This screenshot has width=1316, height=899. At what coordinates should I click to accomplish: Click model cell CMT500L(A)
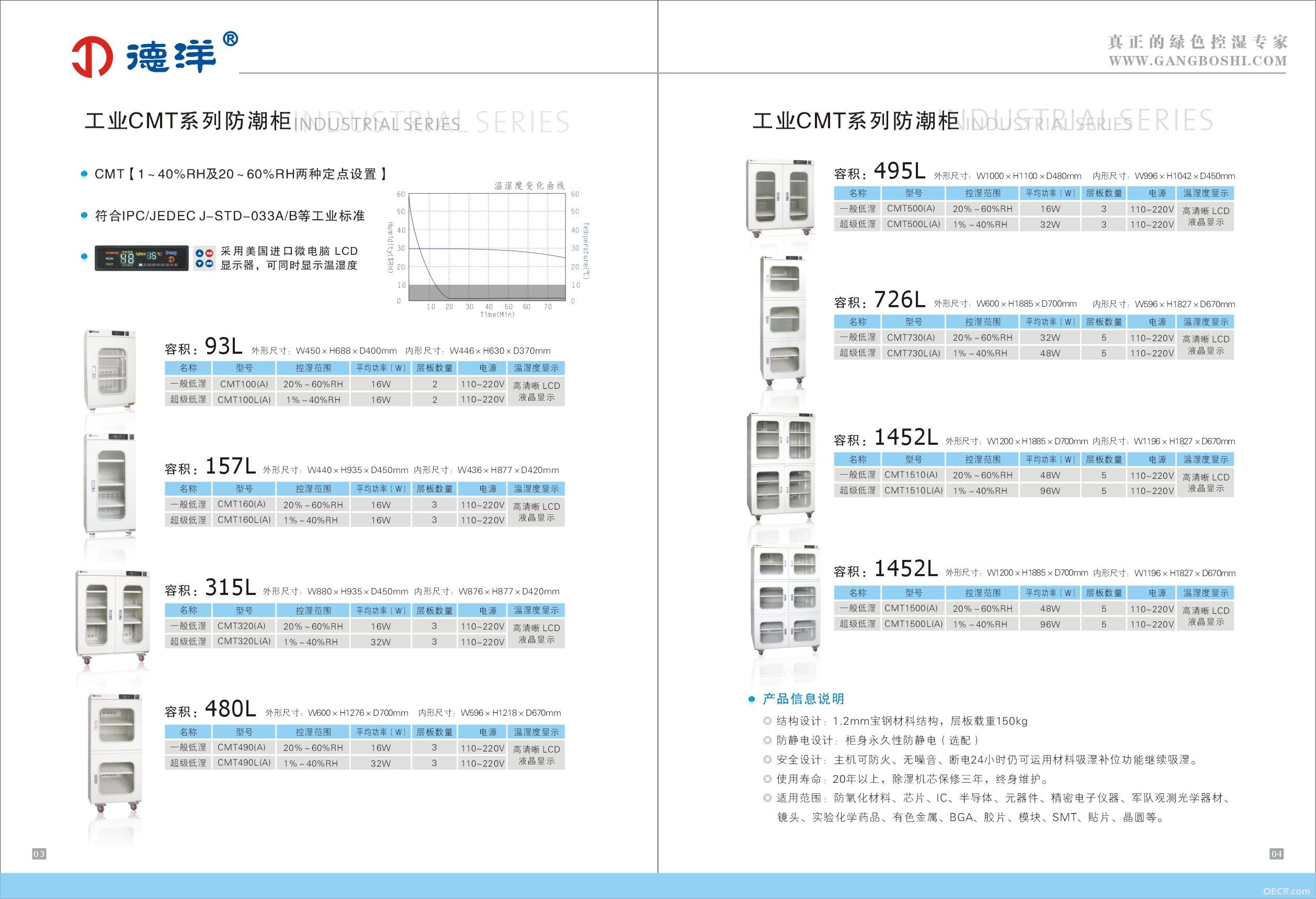[x=913, y=224]
